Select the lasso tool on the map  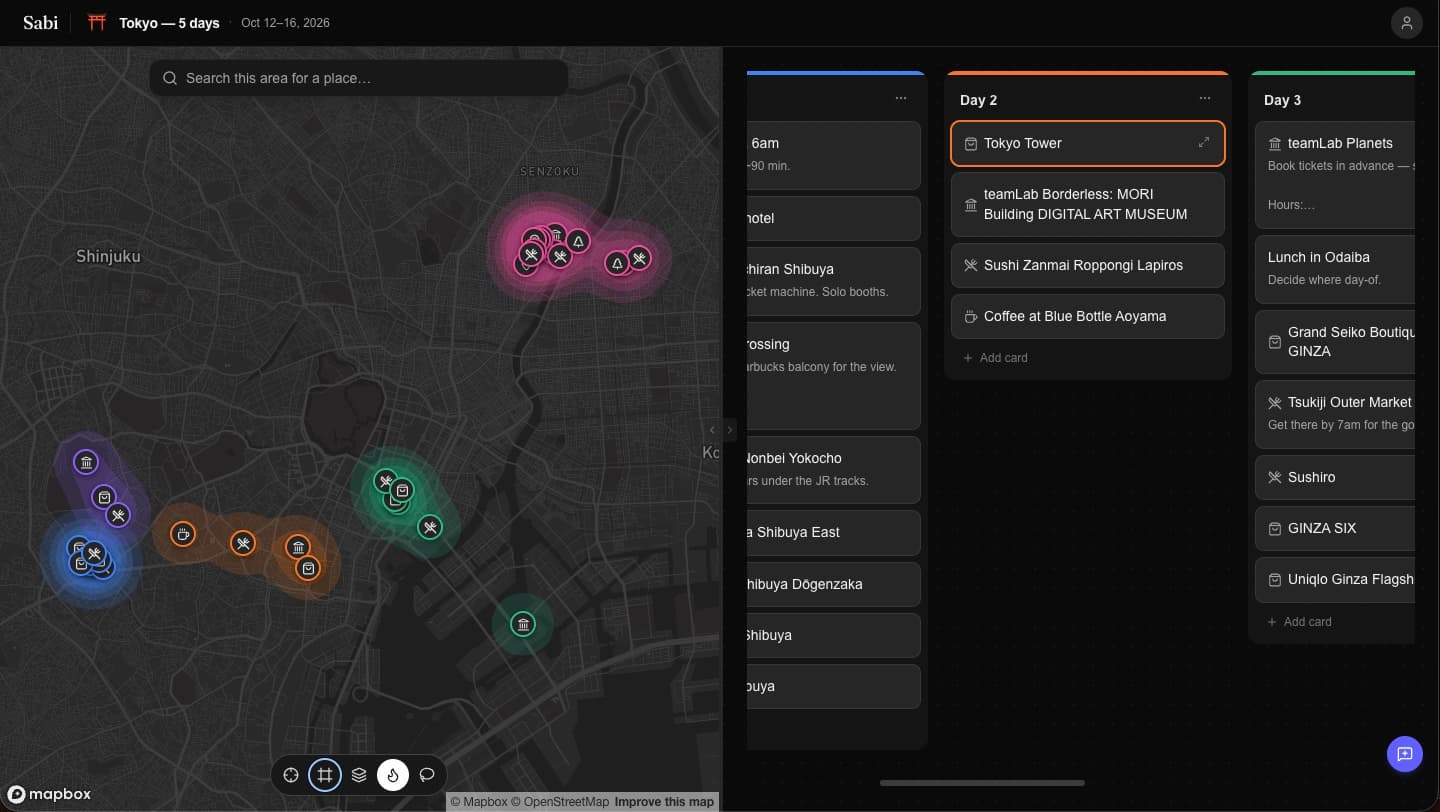click(427, 775)
